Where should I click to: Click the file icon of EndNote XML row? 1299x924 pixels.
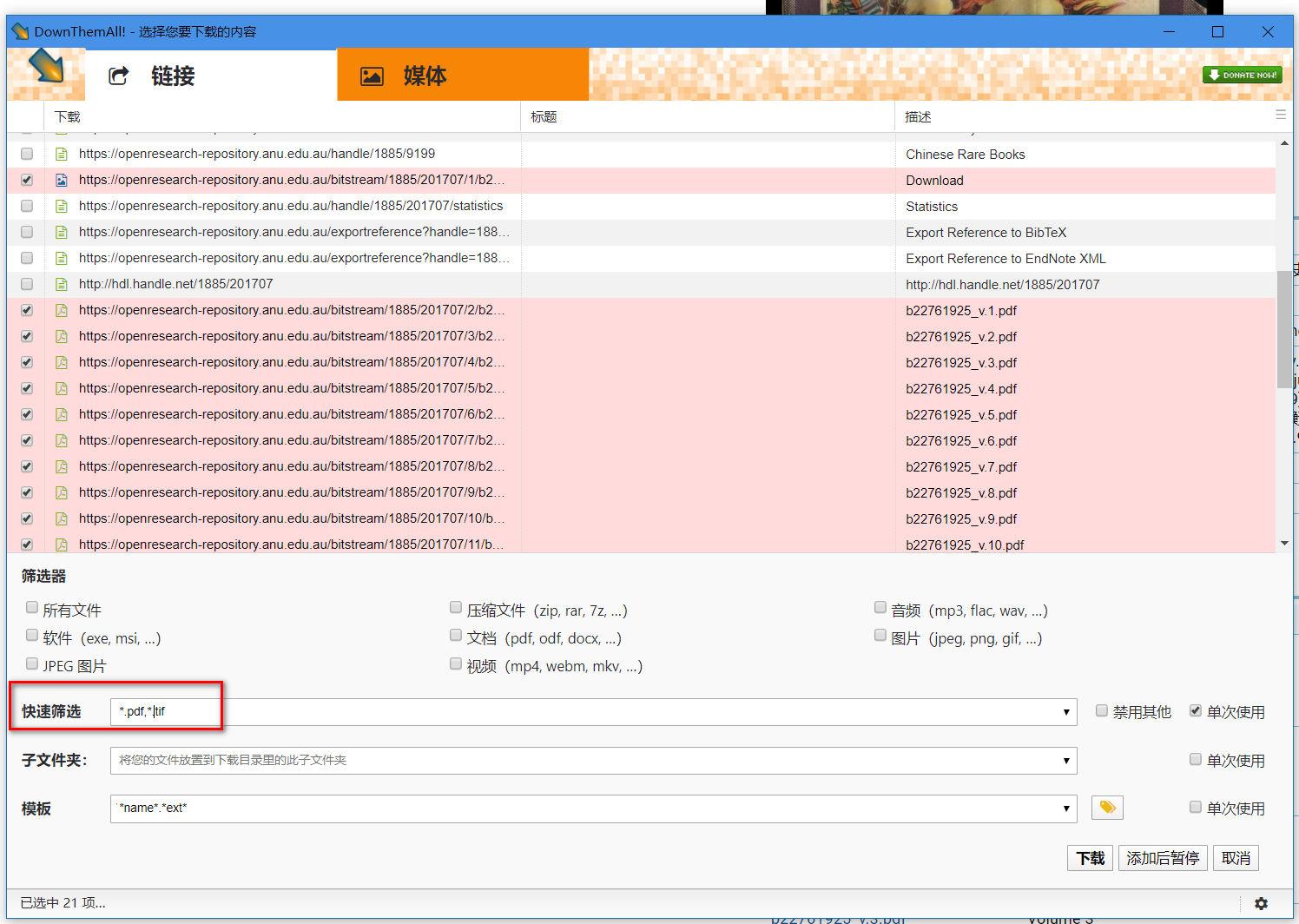pos(62,258)
